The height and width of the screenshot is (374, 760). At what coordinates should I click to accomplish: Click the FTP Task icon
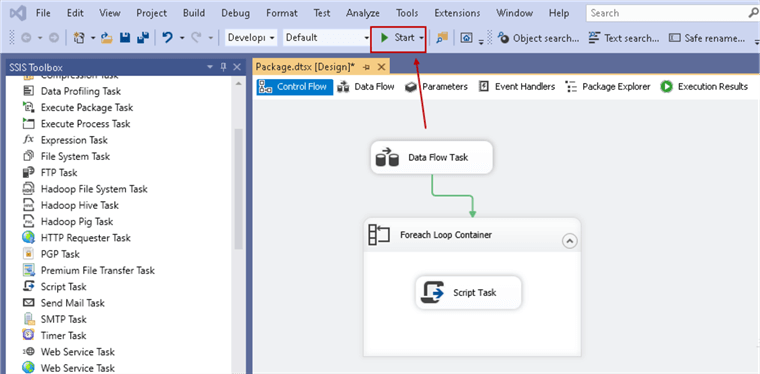coord(29,172)
